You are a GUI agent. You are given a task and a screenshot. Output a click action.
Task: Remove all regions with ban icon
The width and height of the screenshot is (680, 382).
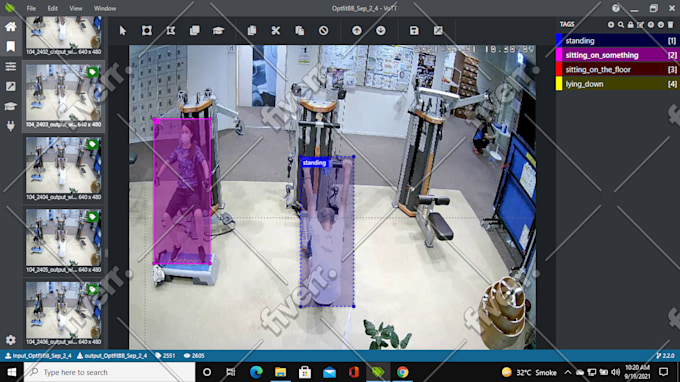point(324,30)
